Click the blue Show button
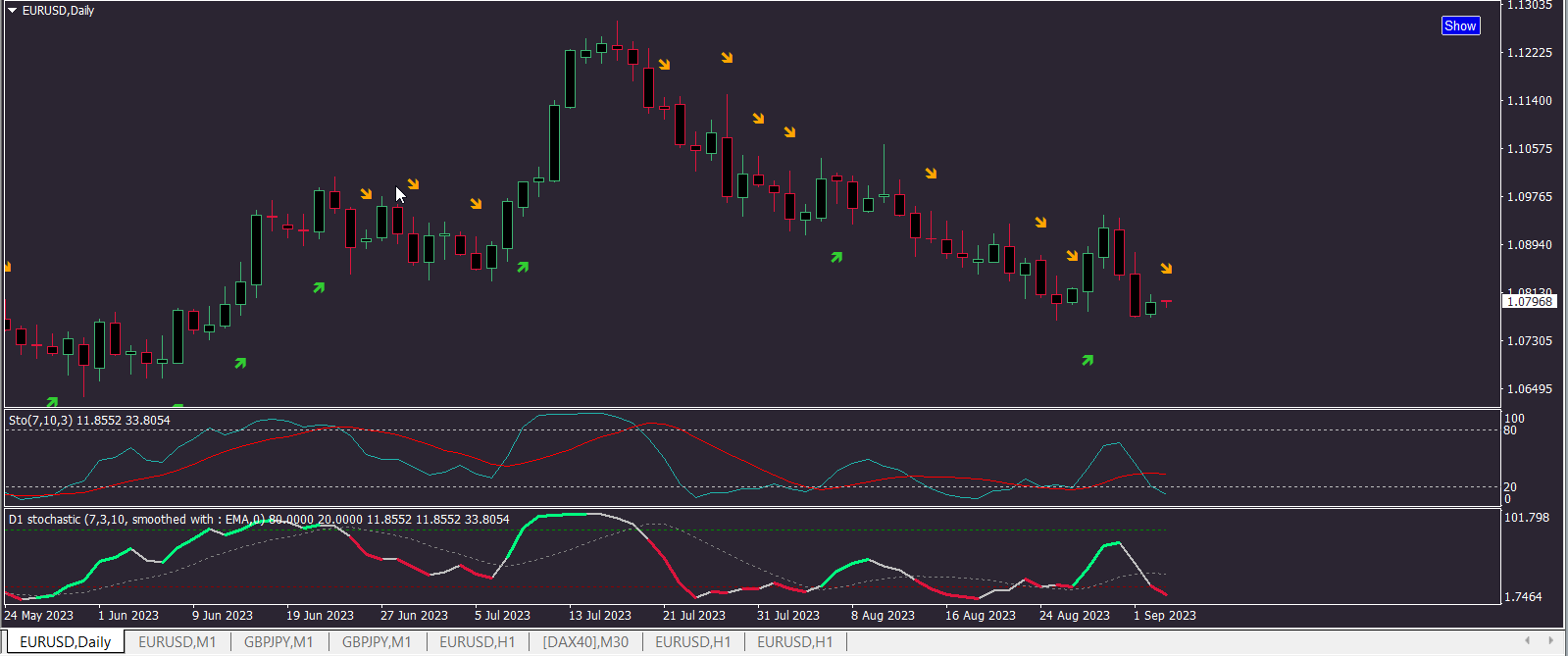This screenshot has height=656, width=1568. (1460, 26)
